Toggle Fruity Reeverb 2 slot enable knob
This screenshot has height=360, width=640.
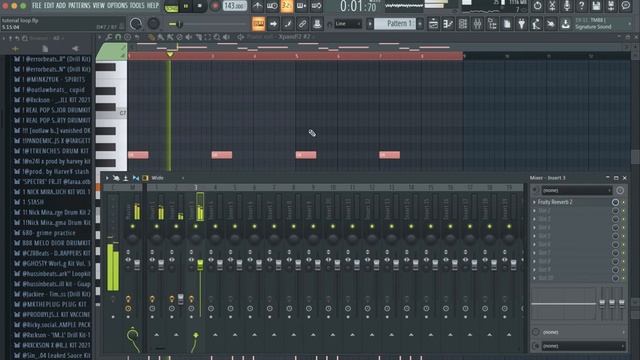[x=615, y=202]
